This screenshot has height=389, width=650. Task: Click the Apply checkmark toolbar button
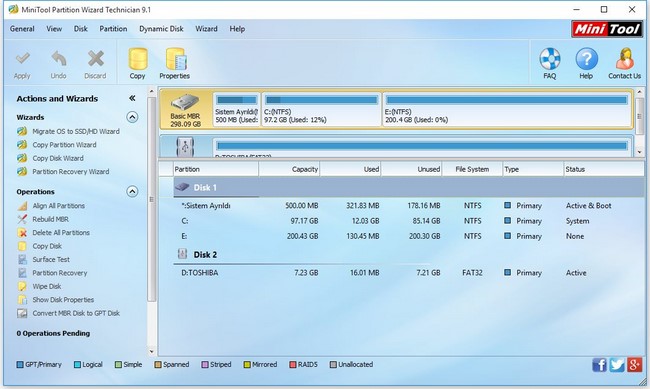pyautogui.click(x=22, y=64)
